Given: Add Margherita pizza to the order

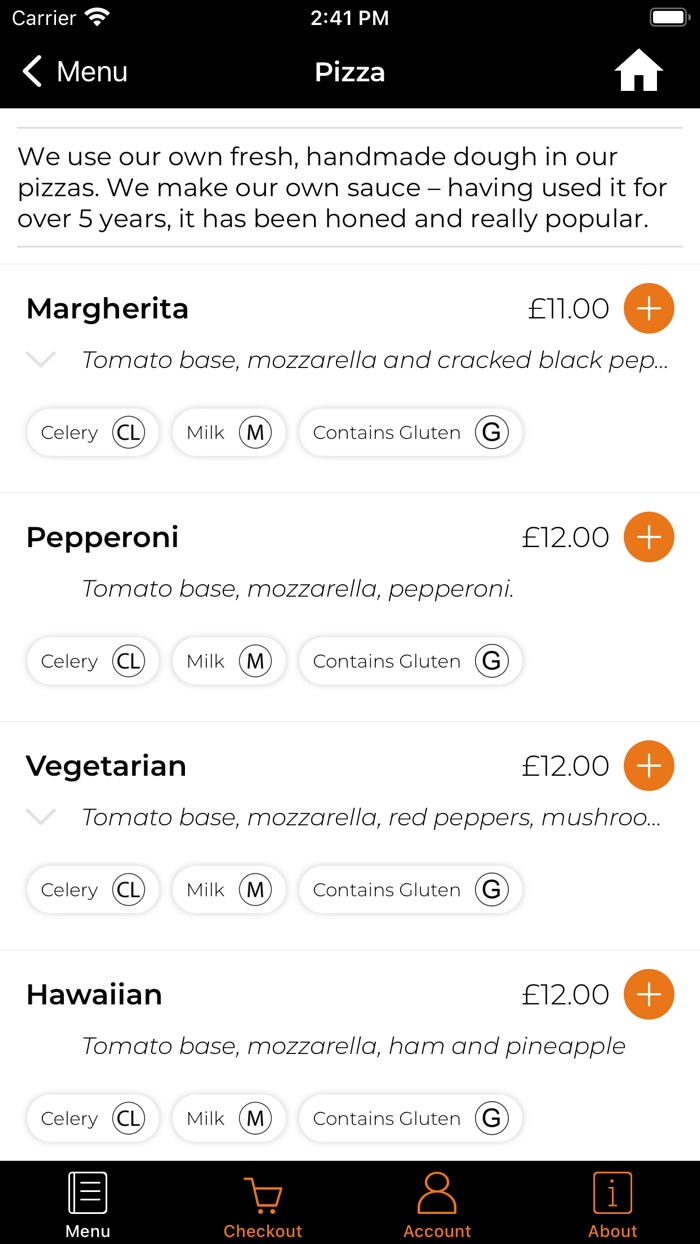Looking at the screenshot, I should click(648, 308).
